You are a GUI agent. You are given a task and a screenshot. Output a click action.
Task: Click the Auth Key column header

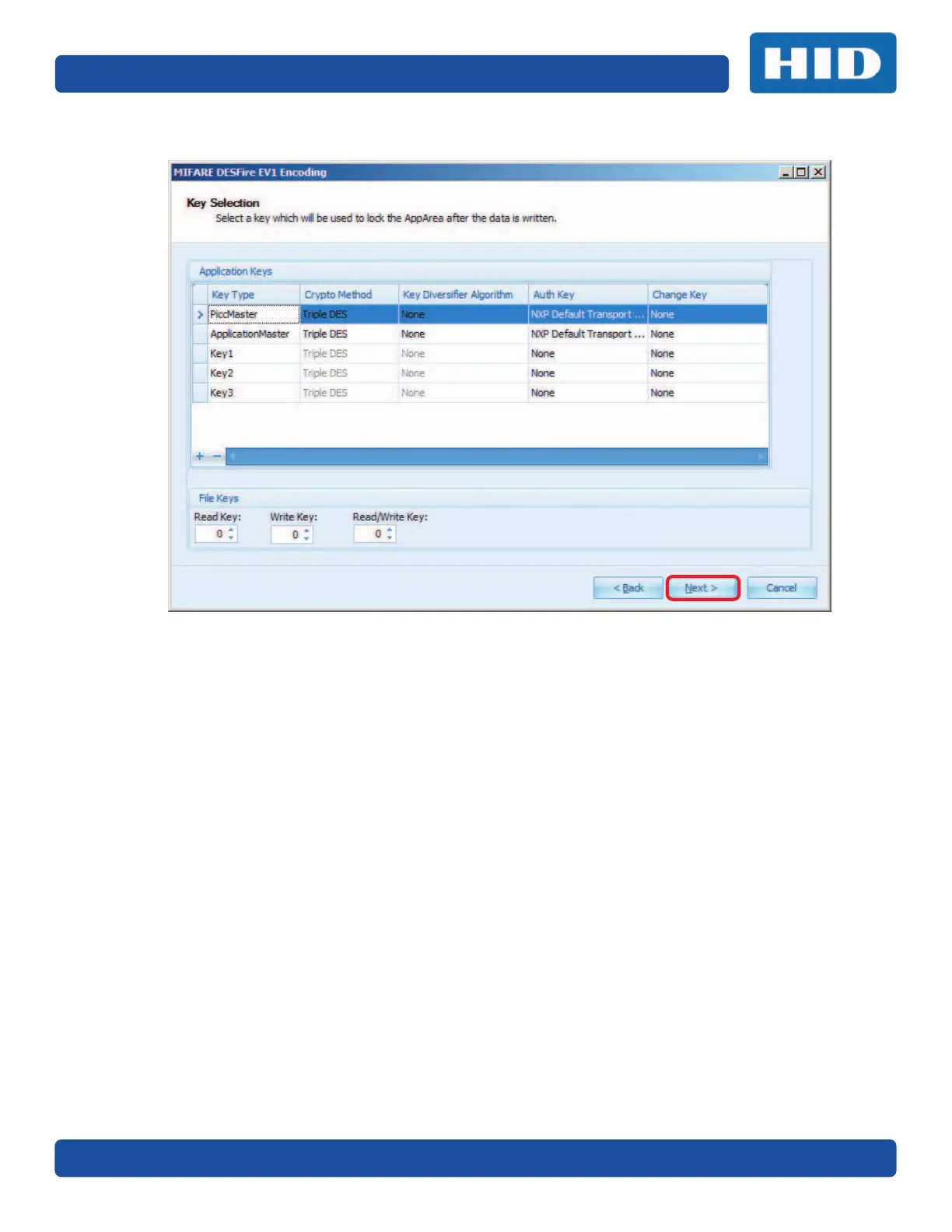(588, 295)
